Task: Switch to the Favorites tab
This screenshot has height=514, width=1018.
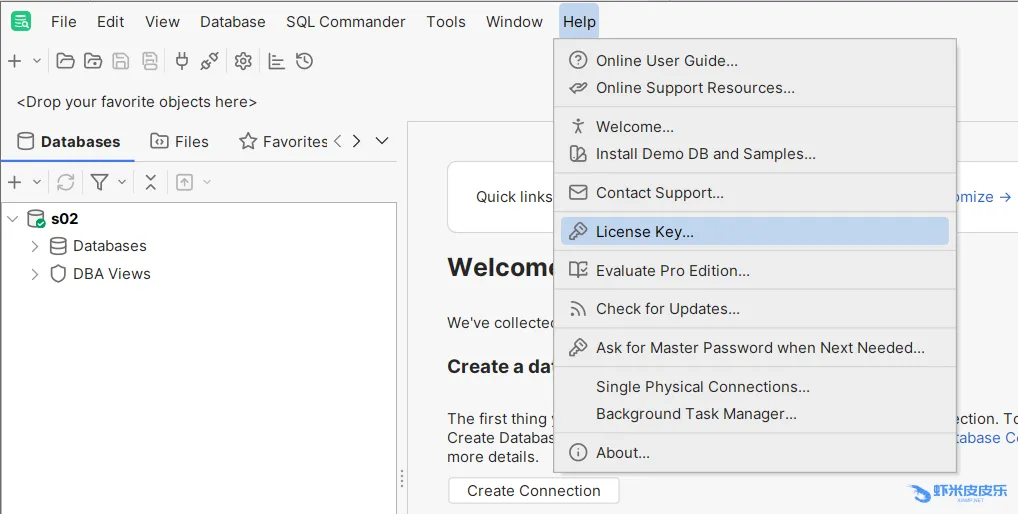Action: pyautogui.click(x=283, y=141)
